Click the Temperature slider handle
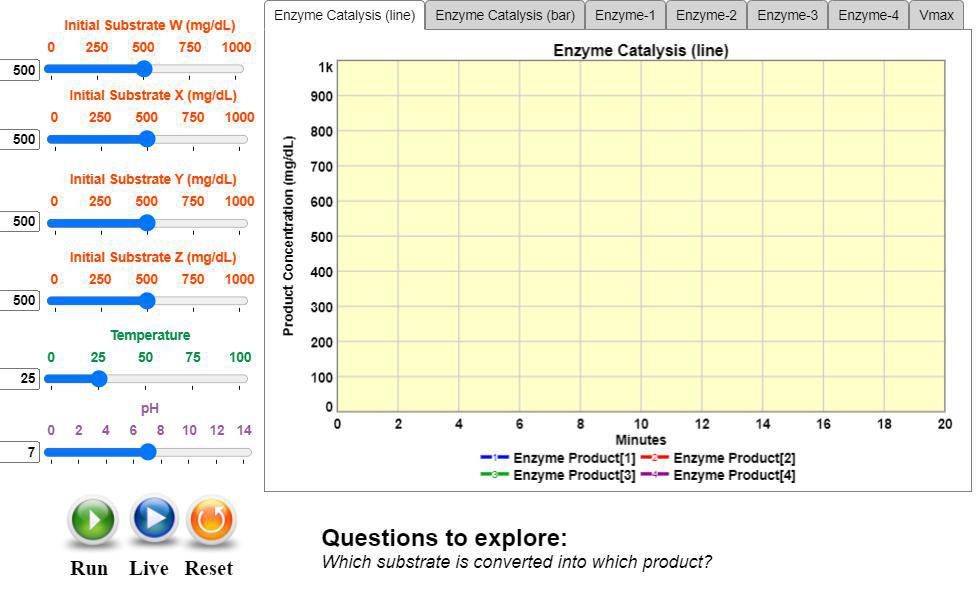 click(x=99, y=379)
